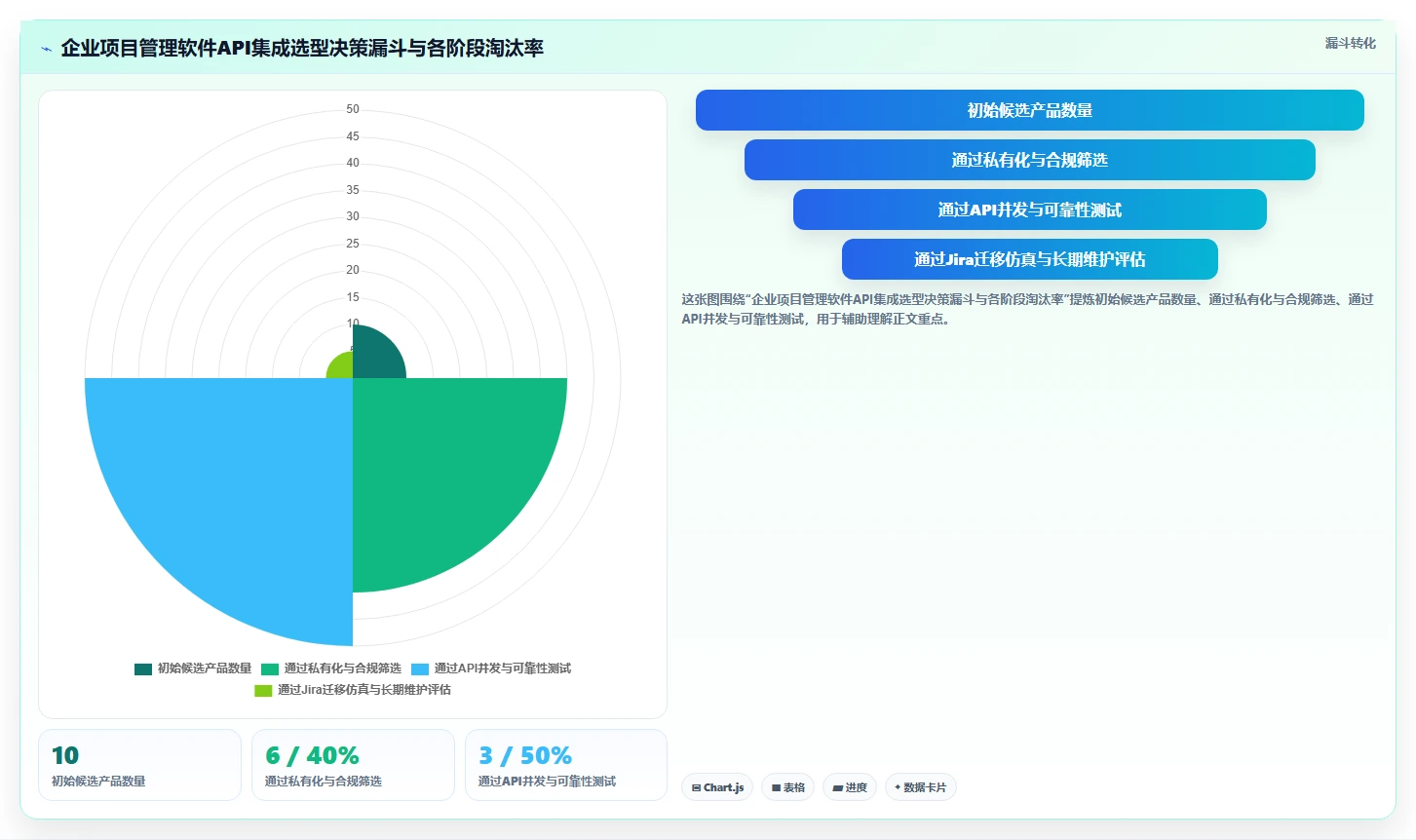The width and height of the screenshot is (1416, 840).
Task: Click the 漏斗转化 label in the header
Action: 1350,43
